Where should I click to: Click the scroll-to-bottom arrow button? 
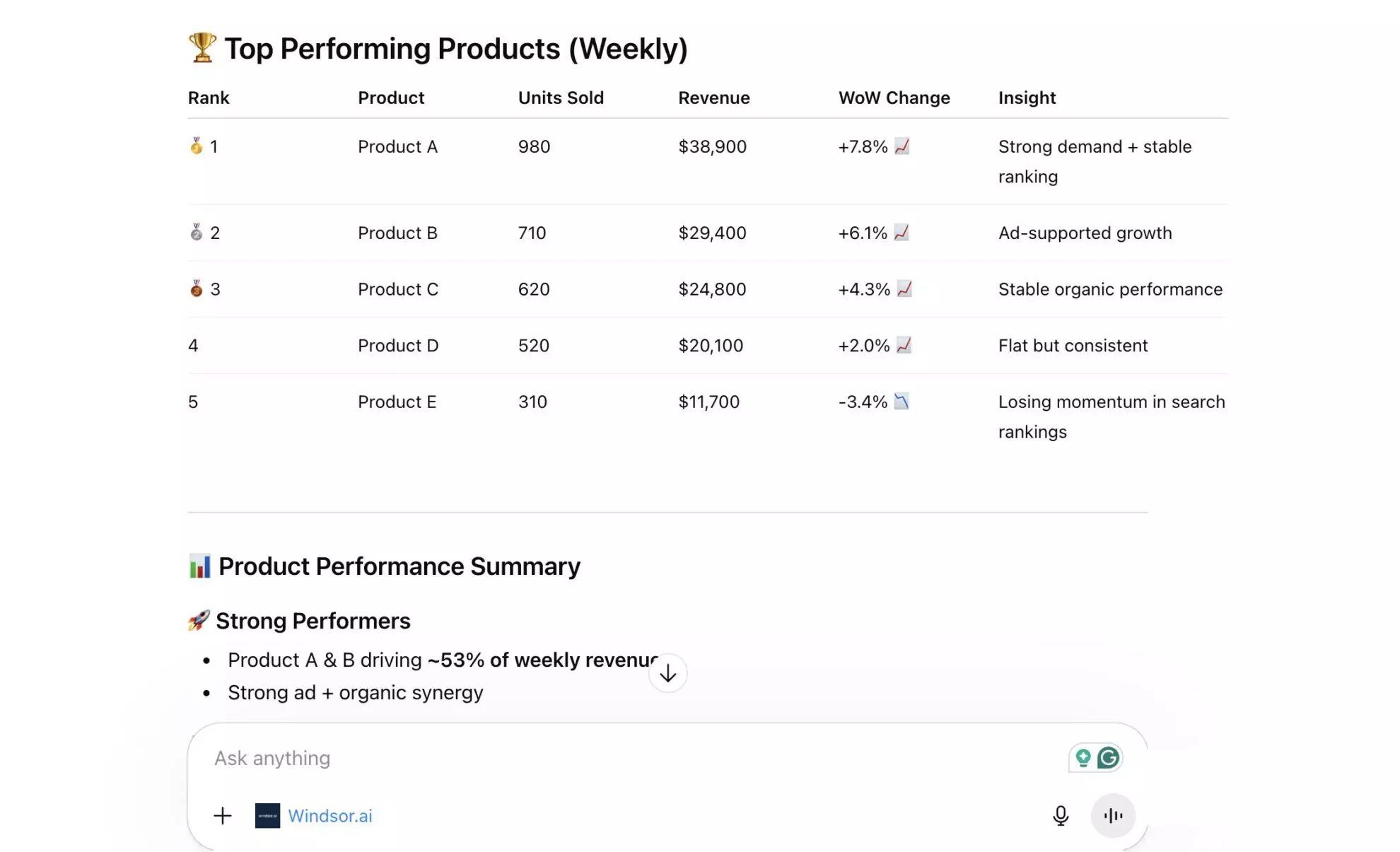667,672
